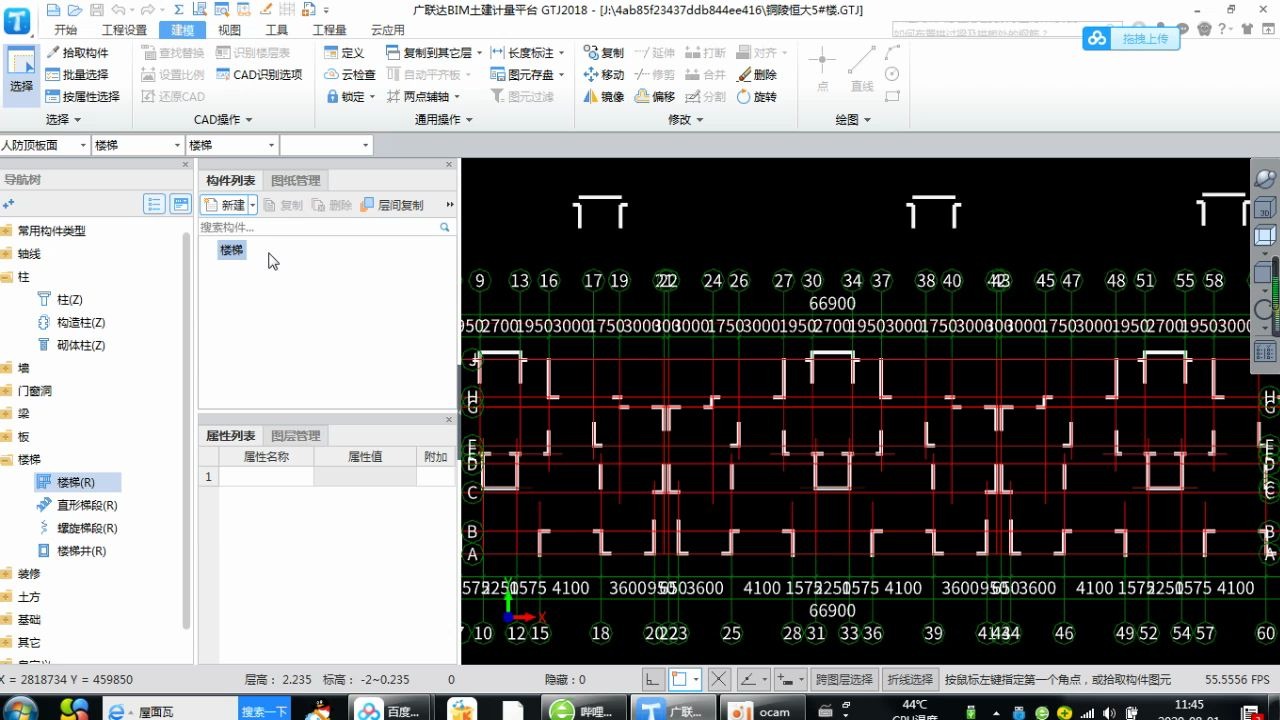The width and height of the screenshot is (1280, 720).
Task: Activate the 选择 (Select) tool
Action: [21, 75]
